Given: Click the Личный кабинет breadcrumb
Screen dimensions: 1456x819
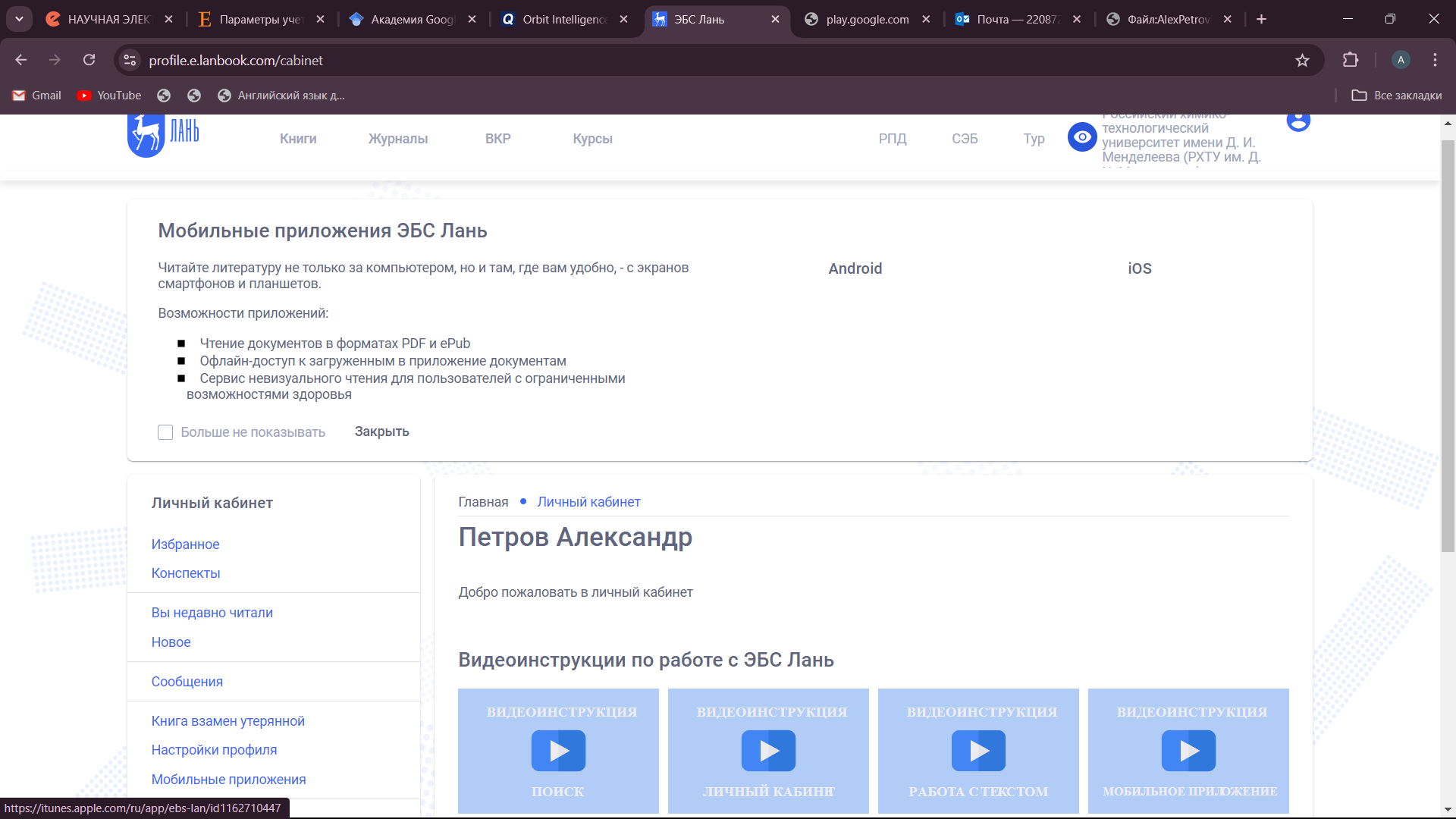Looking at the screenshot, I should pyautogui.click(x=588, y=502).
